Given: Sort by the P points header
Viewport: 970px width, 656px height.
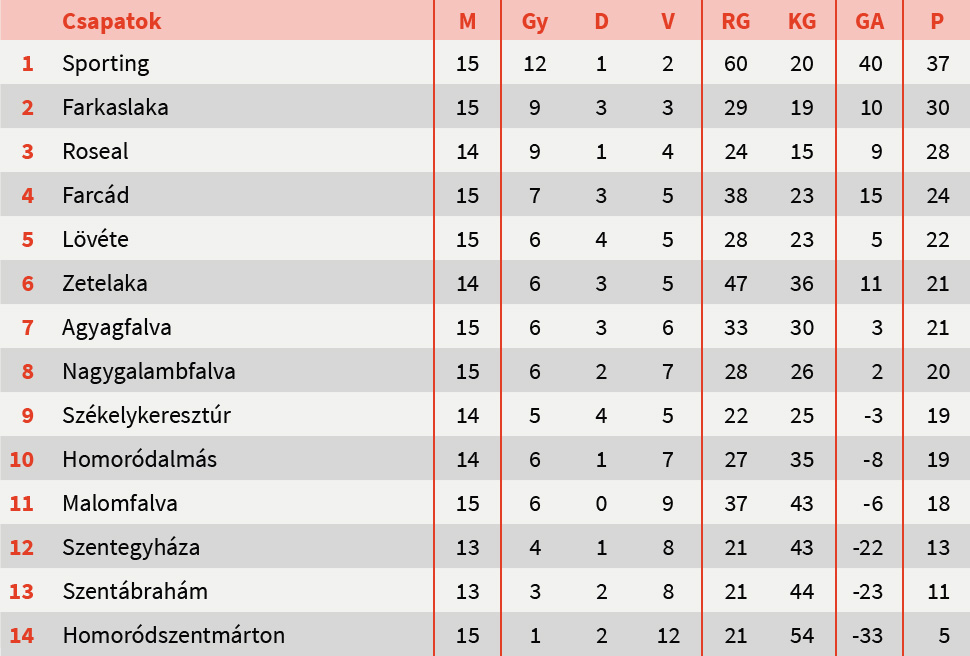Looking at the screenshot, I should pos(937,21).
